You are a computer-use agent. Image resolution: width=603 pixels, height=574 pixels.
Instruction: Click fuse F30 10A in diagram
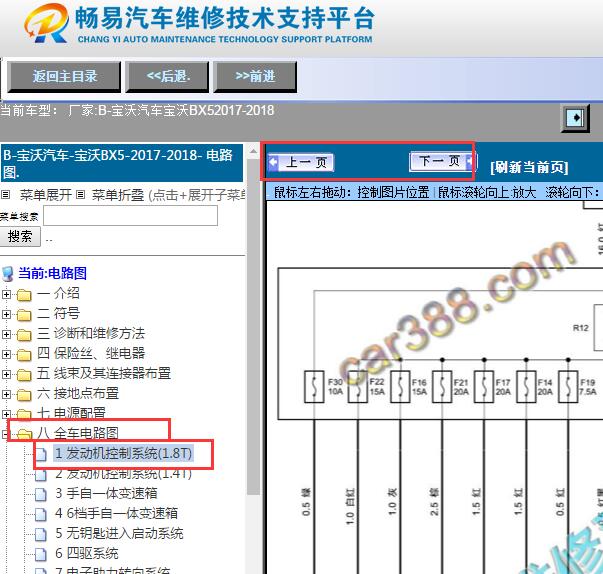pyautogui.click(x=314, y=387)
